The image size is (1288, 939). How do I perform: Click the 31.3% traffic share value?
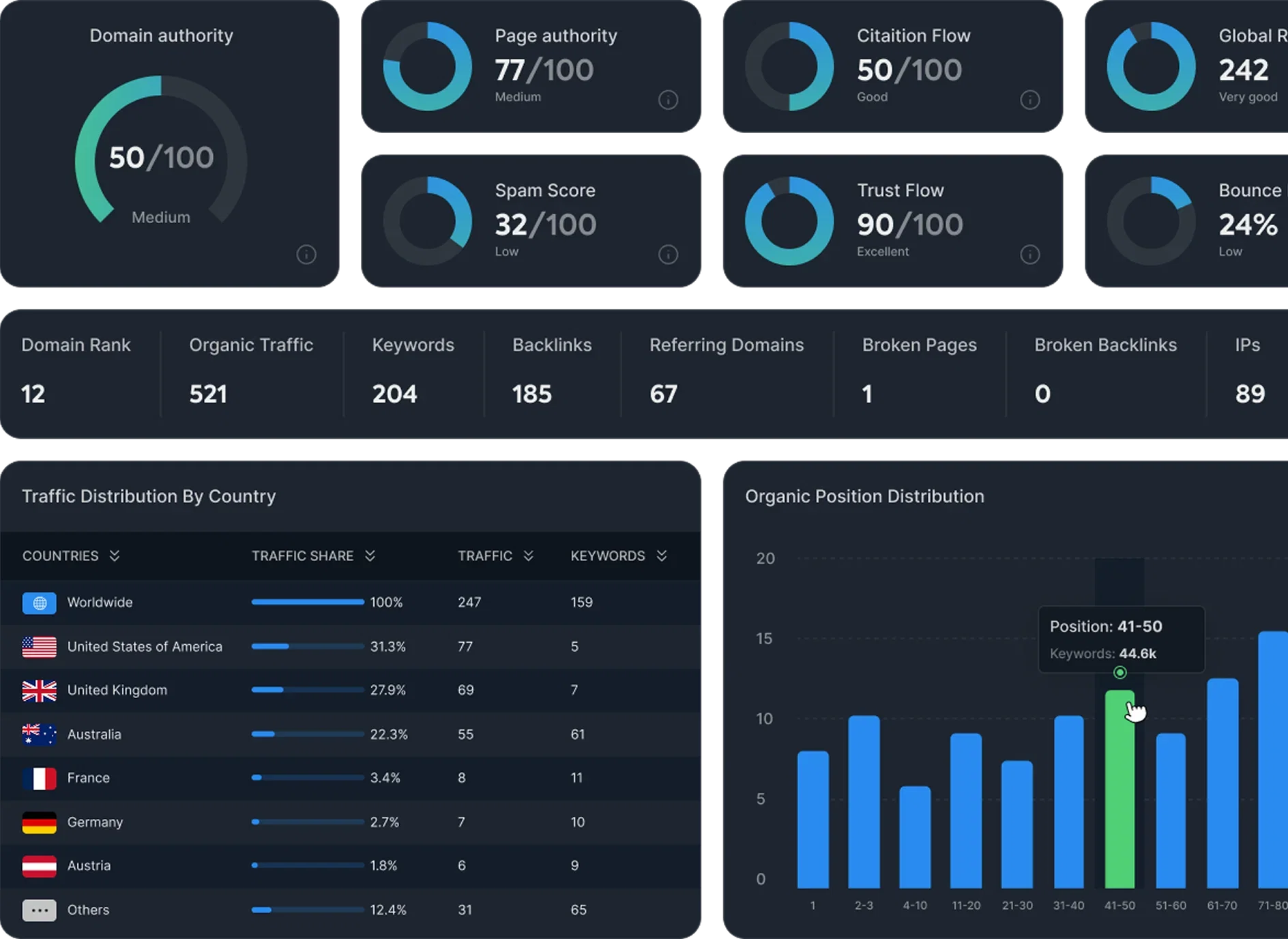[387, 646]
